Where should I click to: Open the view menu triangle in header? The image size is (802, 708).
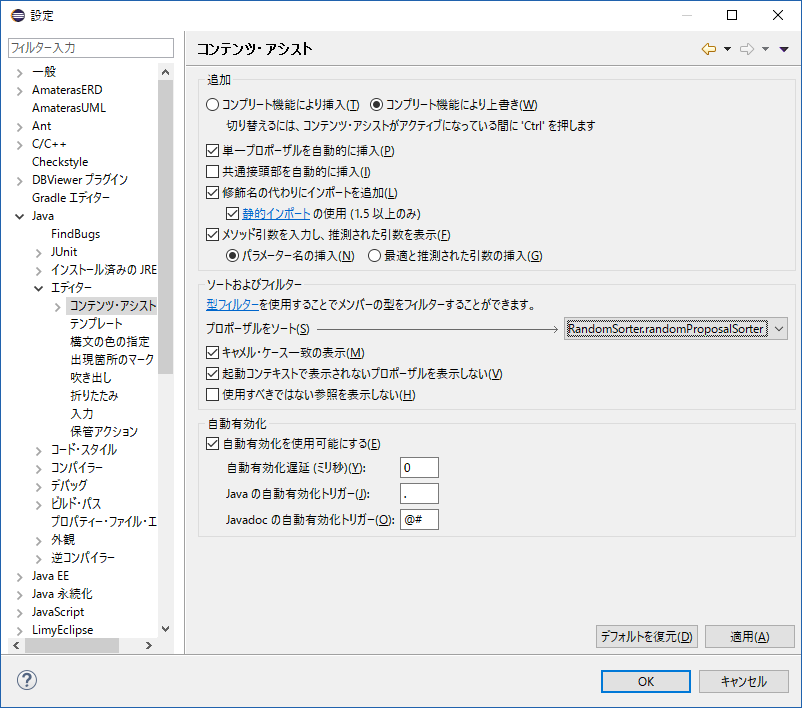click(x=784, y=49)
